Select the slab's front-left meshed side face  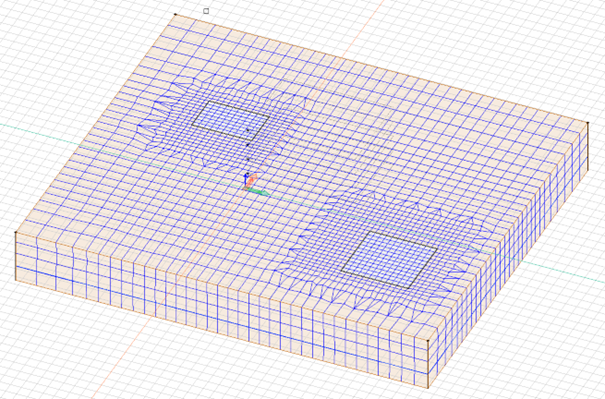pyautogui.click(x=222, y=311)
